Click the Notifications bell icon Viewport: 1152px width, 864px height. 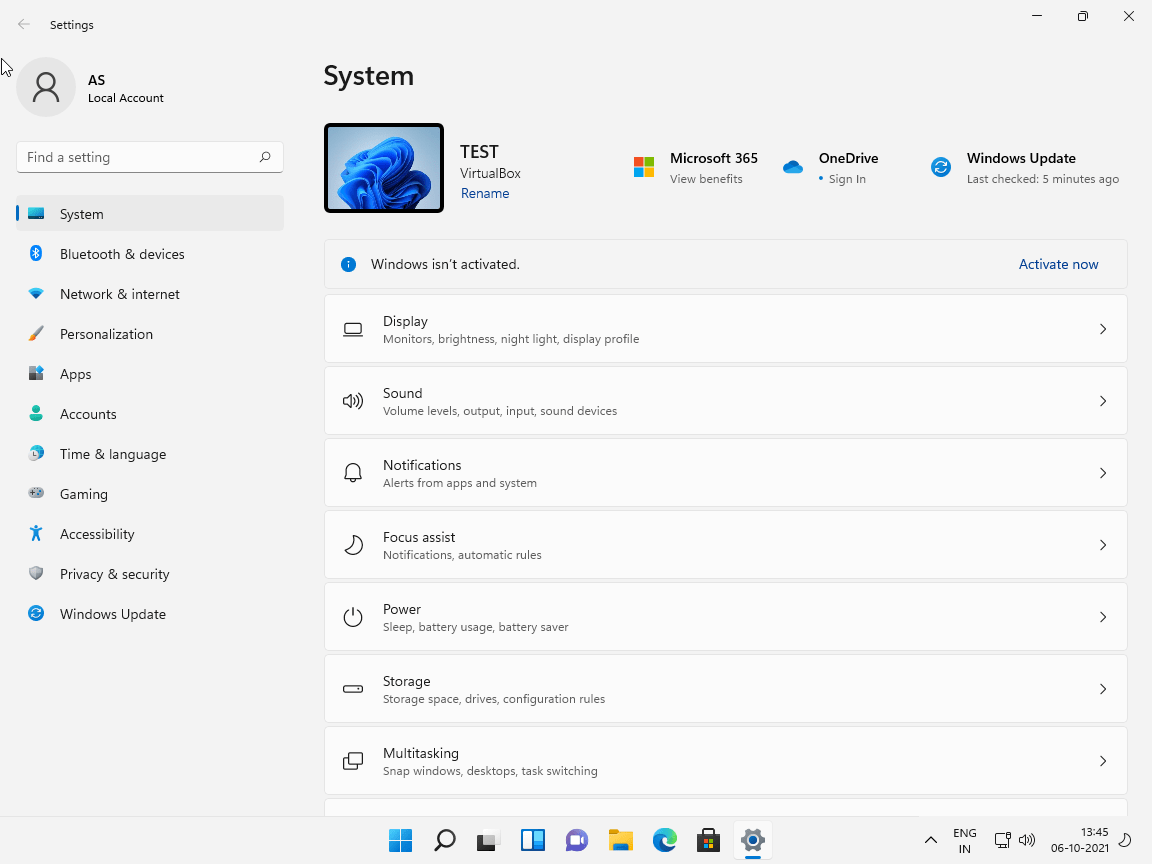click(353, 473)
